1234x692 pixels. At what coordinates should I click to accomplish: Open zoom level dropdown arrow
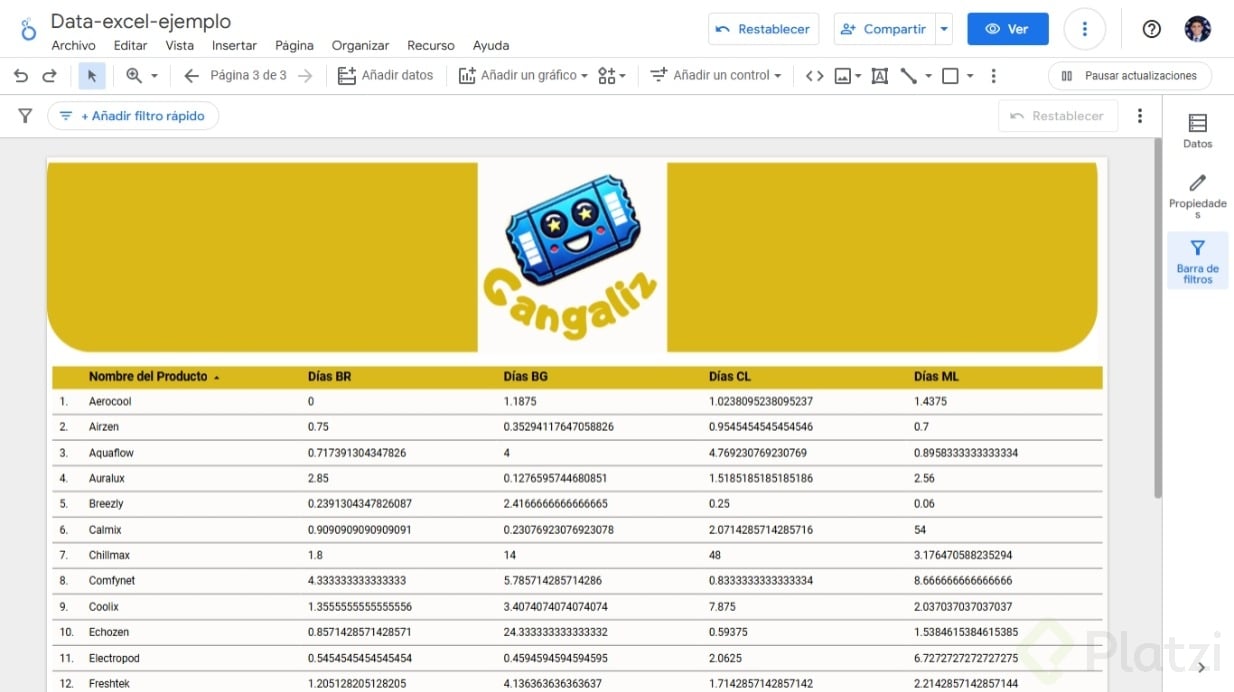point(154,76)
